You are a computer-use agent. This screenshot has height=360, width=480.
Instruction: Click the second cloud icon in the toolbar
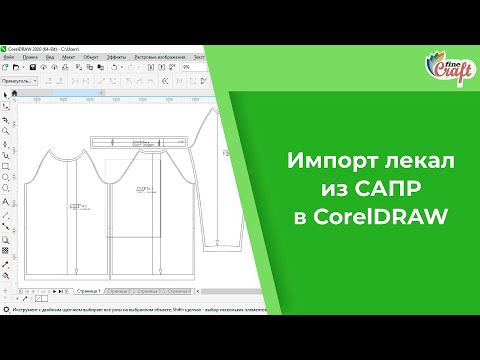[x=54, y=67]
